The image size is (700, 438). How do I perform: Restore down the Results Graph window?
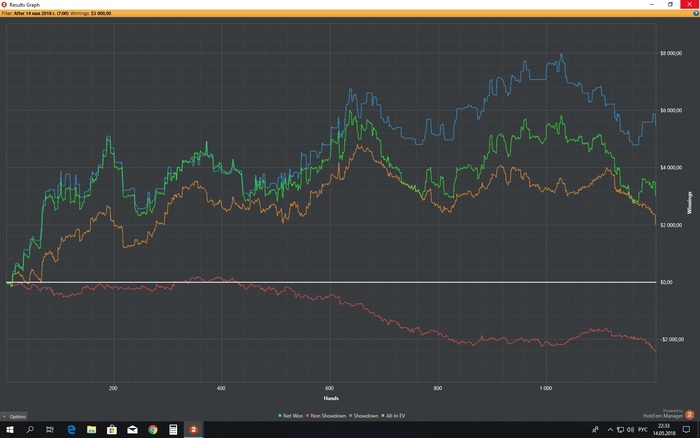(670, 4)
